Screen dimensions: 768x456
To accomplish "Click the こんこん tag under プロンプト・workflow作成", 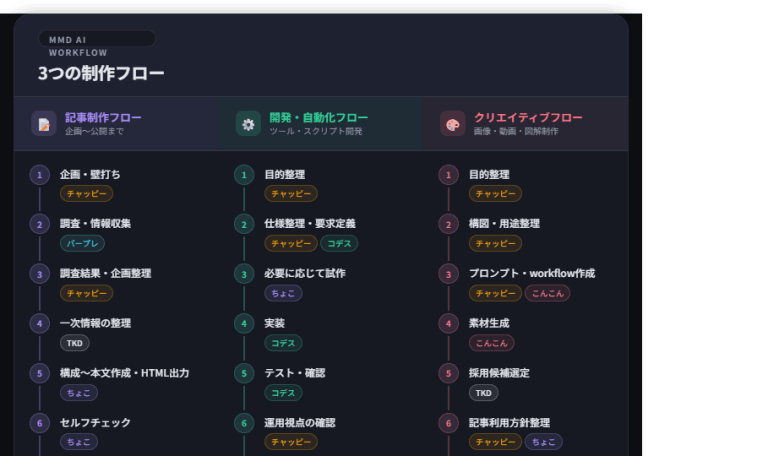I will (548, 293).
